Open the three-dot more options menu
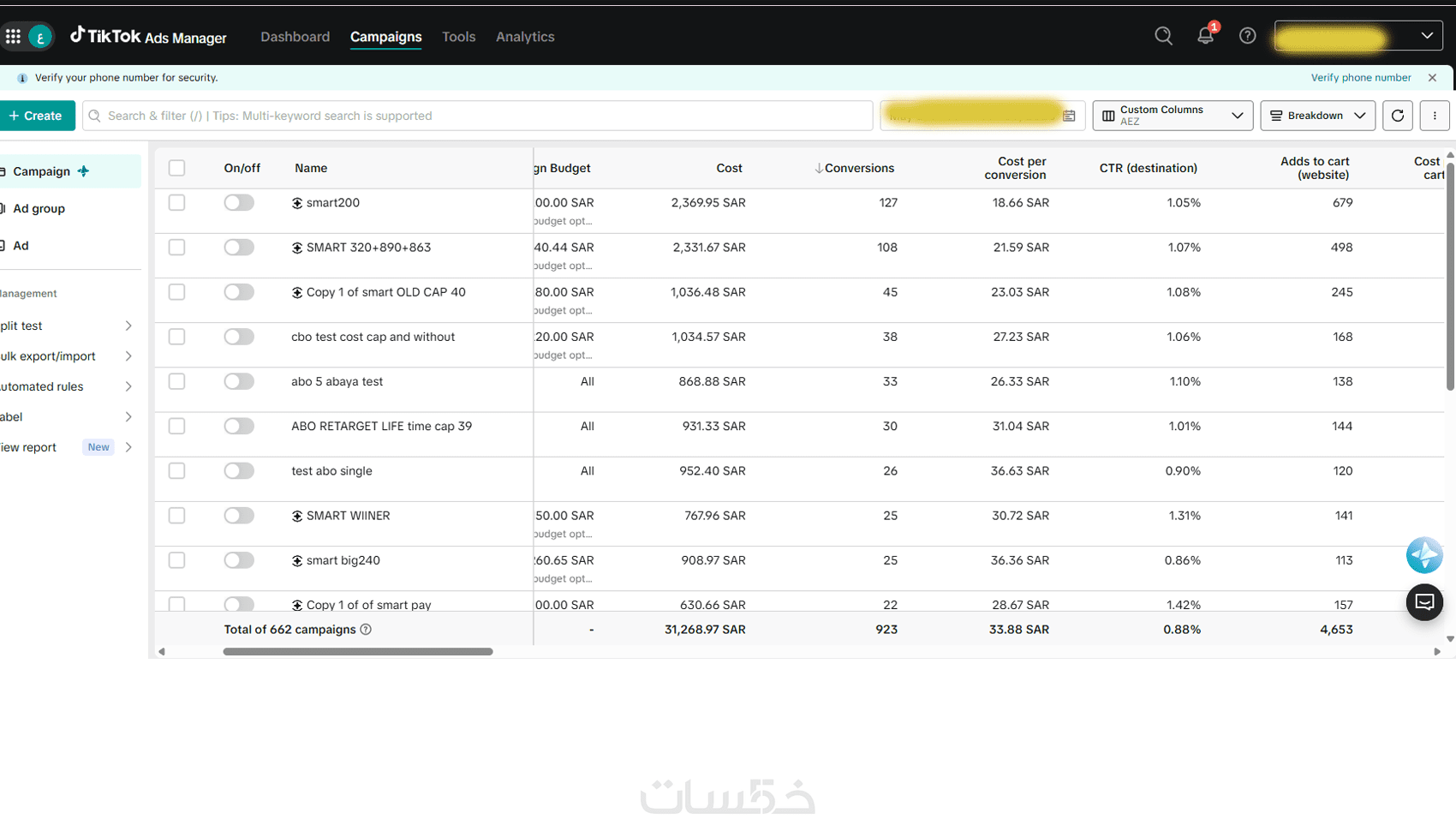The height and width of the screenshot is (831, 1456). pos(1435,116)
